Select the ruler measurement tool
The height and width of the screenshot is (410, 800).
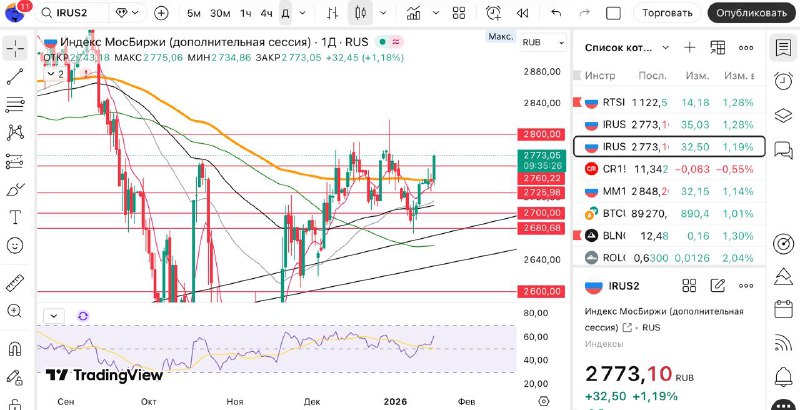pyautogui.click(x=15, y=283)
